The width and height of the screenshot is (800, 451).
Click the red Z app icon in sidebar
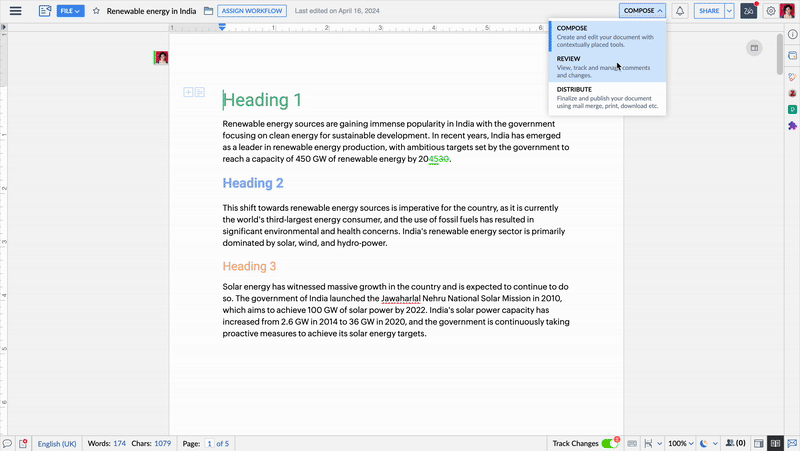point(792,93)
